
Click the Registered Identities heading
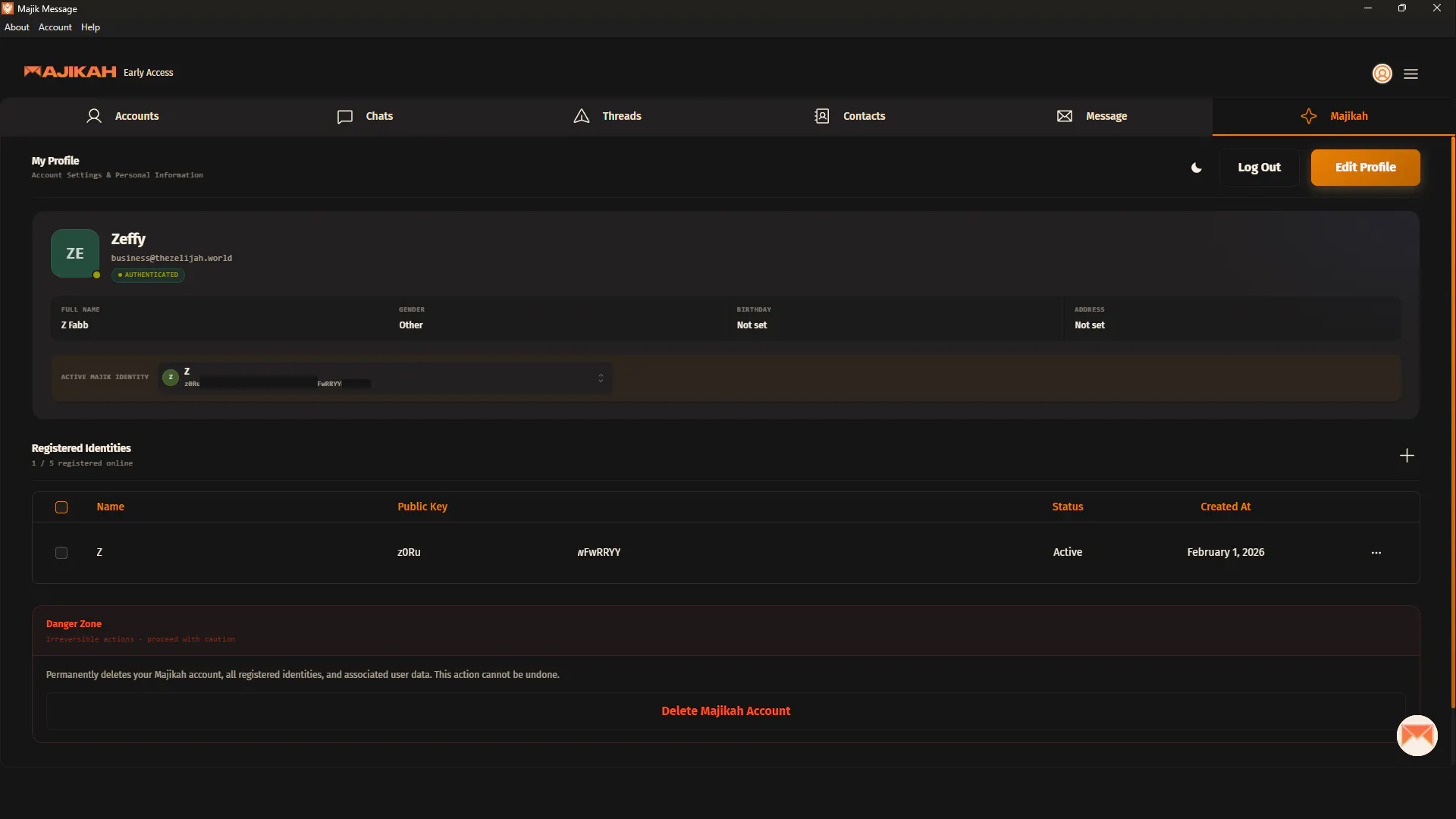tap(81, 448)
